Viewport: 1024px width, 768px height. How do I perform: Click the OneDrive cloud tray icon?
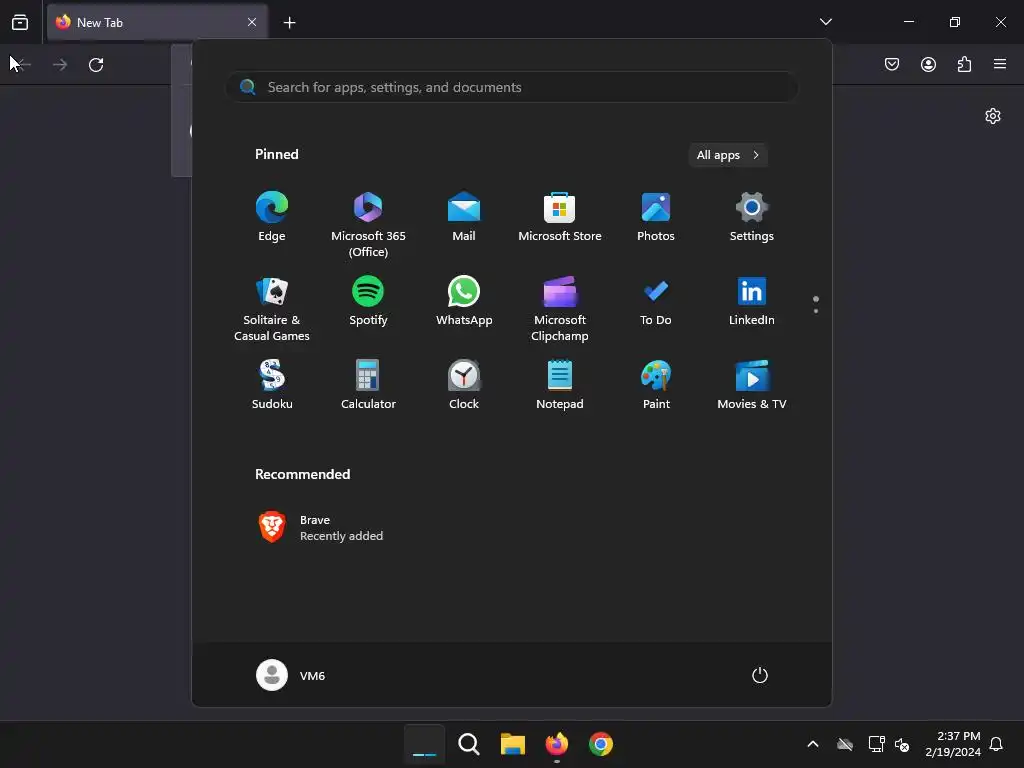845,744
